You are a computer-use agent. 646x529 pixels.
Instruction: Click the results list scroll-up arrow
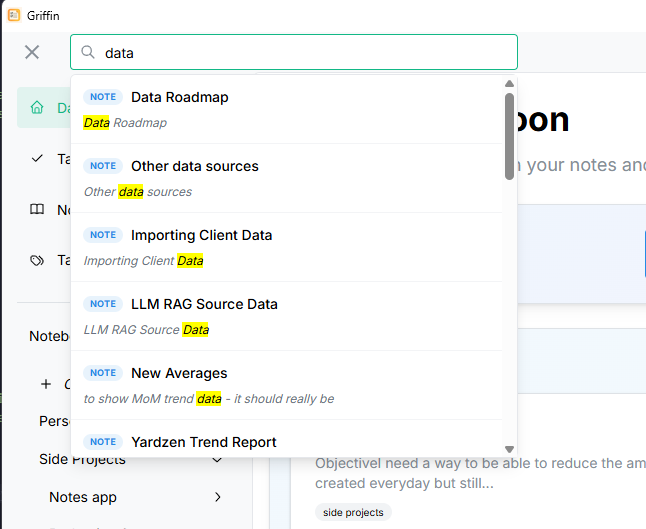pos(509,84)
